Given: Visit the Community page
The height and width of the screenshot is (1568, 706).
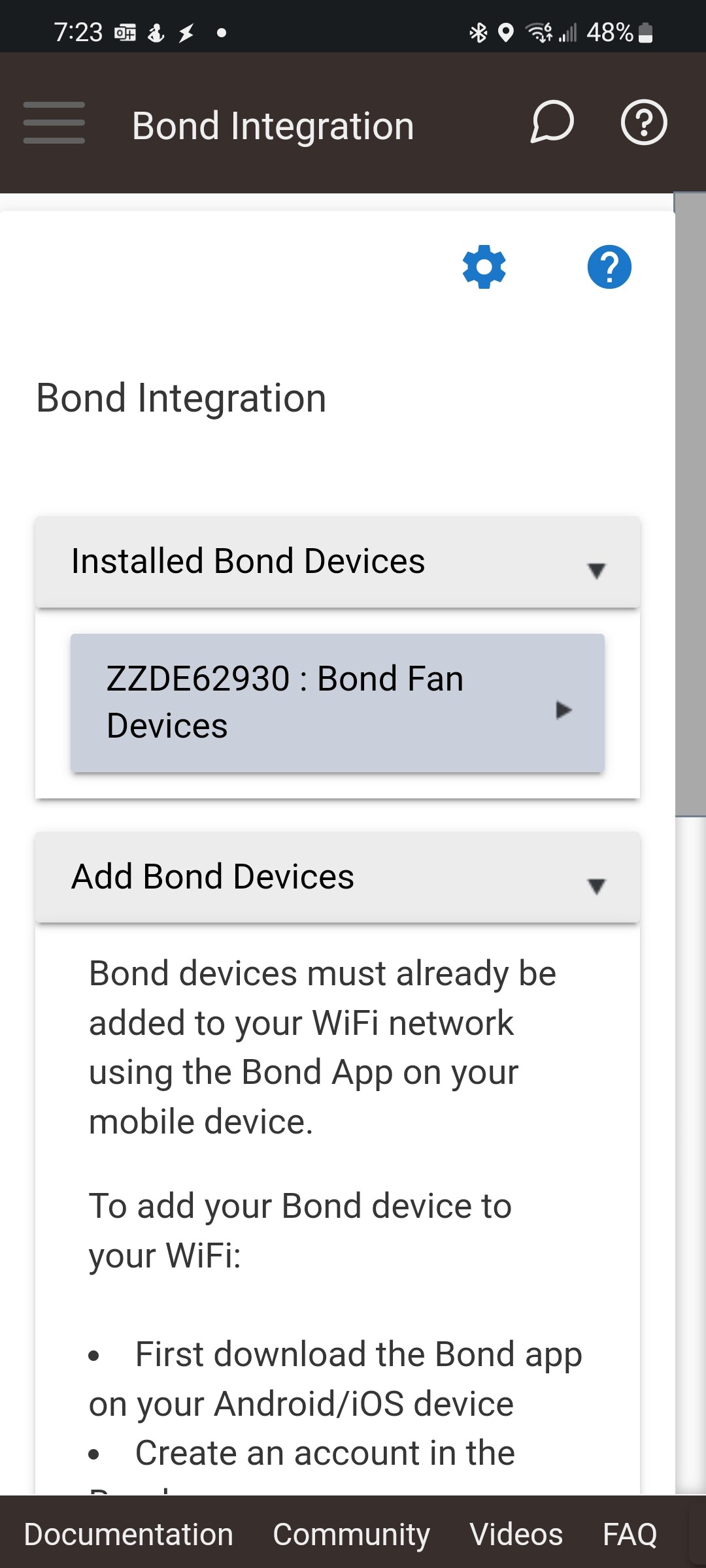Looking at the screenshot, I should click(x=351, y=1533).
